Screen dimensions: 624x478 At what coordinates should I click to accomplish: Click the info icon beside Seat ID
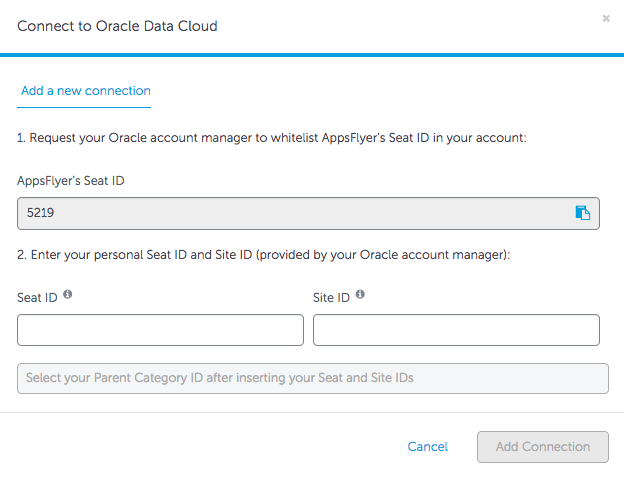[x=68, y=295]
